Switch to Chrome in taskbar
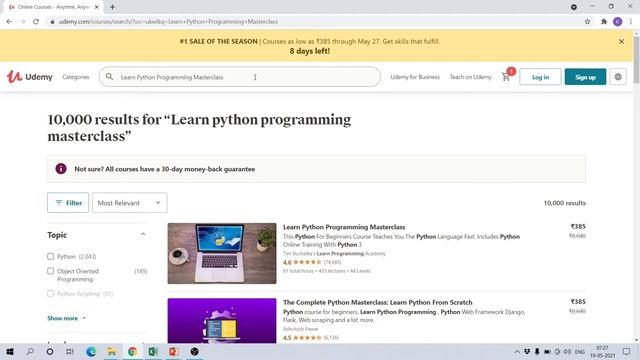Viewport: 640px width, 360px height. 132,351
